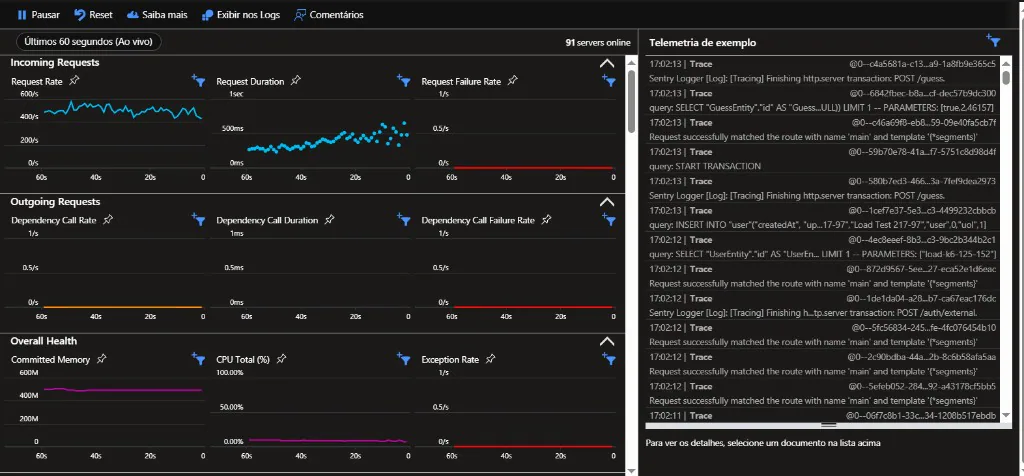The width and height of the screenshot is (1024, 476).
Task: Select trace with ID ending 27-eca52e1d6eac
Action: coord(822,276)
